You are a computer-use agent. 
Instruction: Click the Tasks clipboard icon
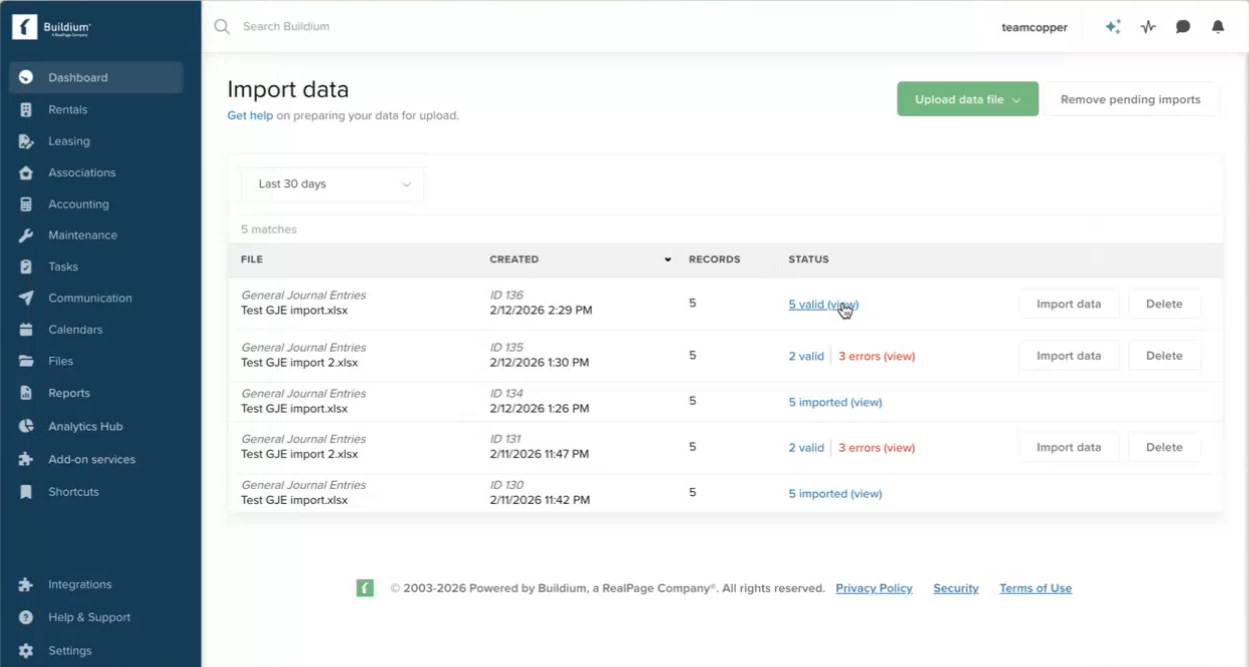click(26, 267)
